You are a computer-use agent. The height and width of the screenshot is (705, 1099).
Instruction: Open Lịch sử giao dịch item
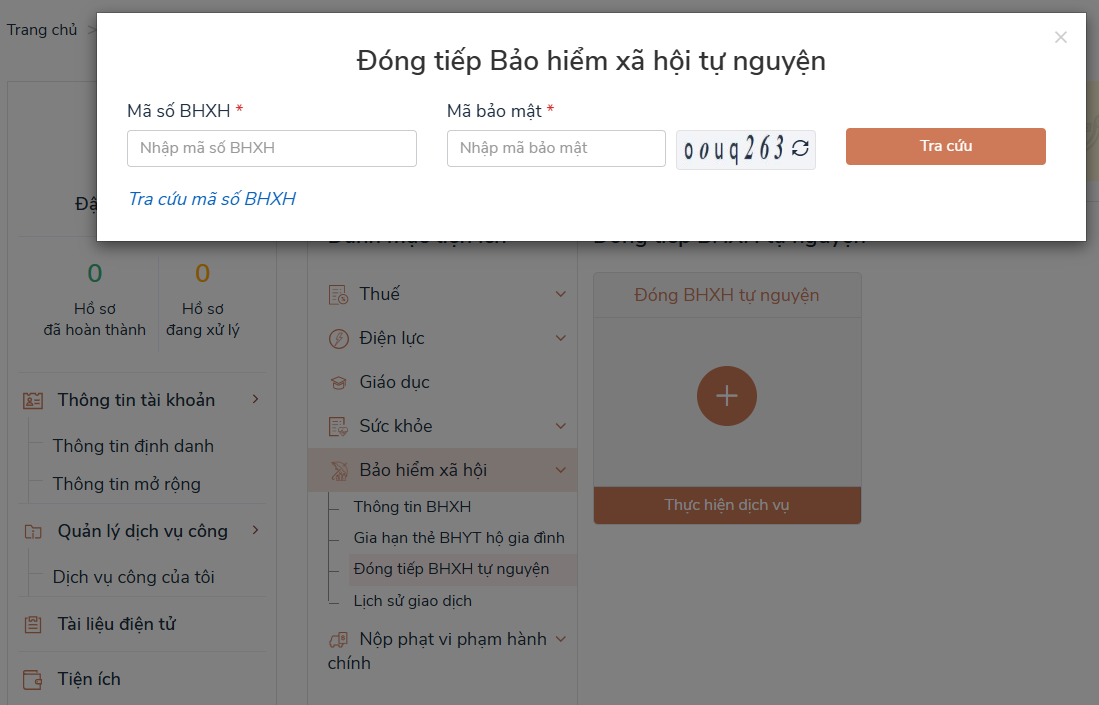[413, 601]
